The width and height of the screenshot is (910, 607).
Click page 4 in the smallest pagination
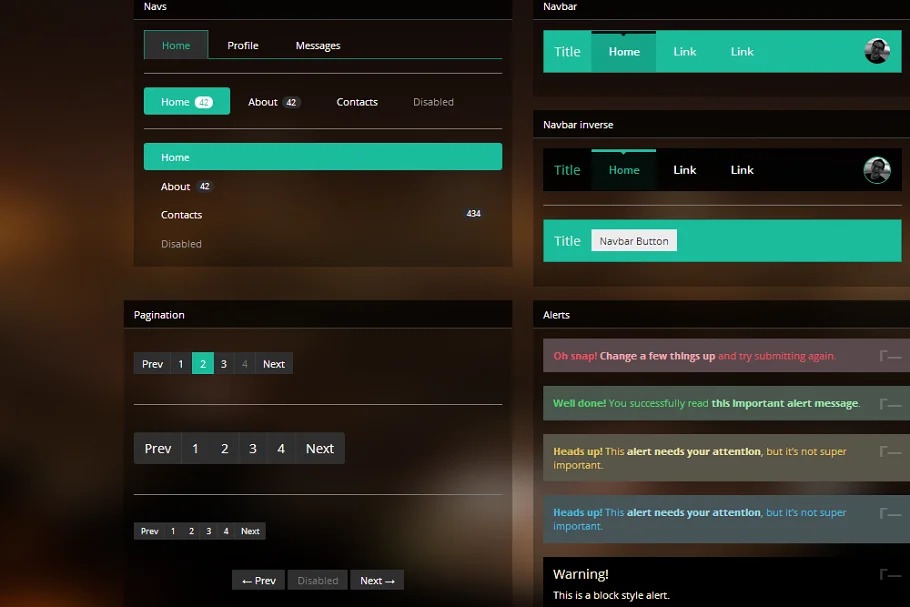pyautogui.click(x=227, y=531)
